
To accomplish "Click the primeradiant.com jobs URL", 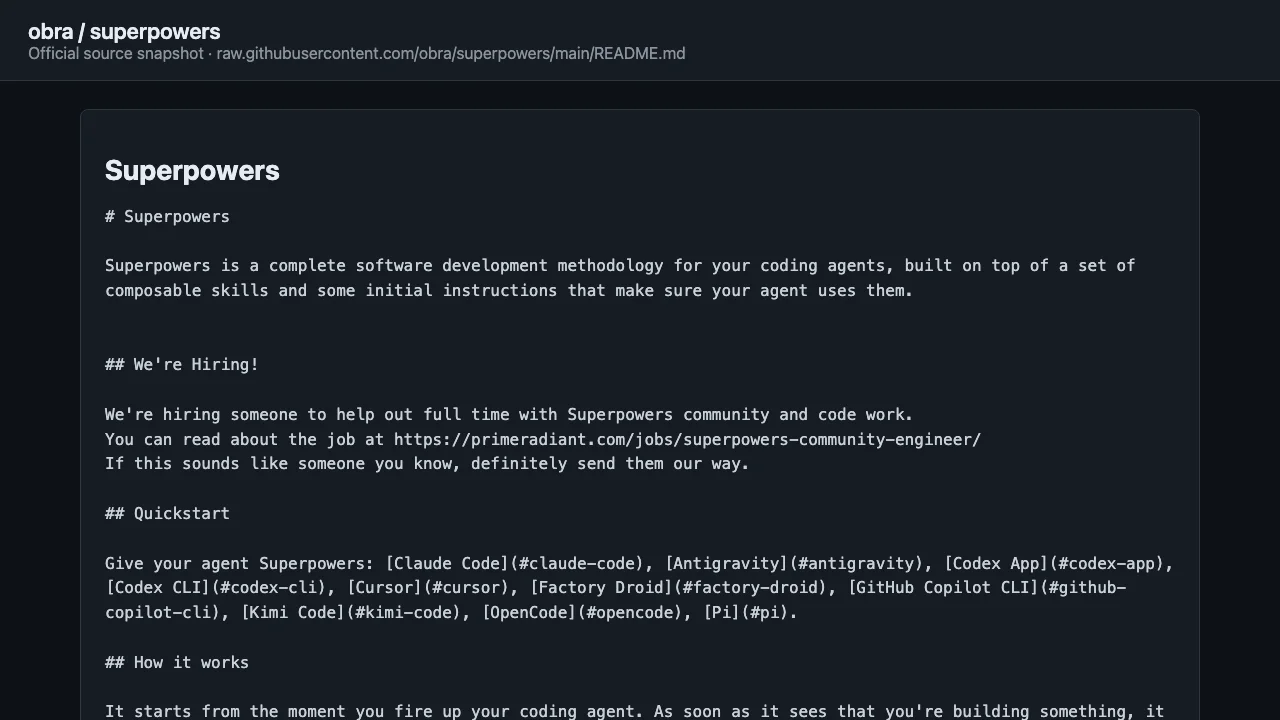I will point(687,440).
